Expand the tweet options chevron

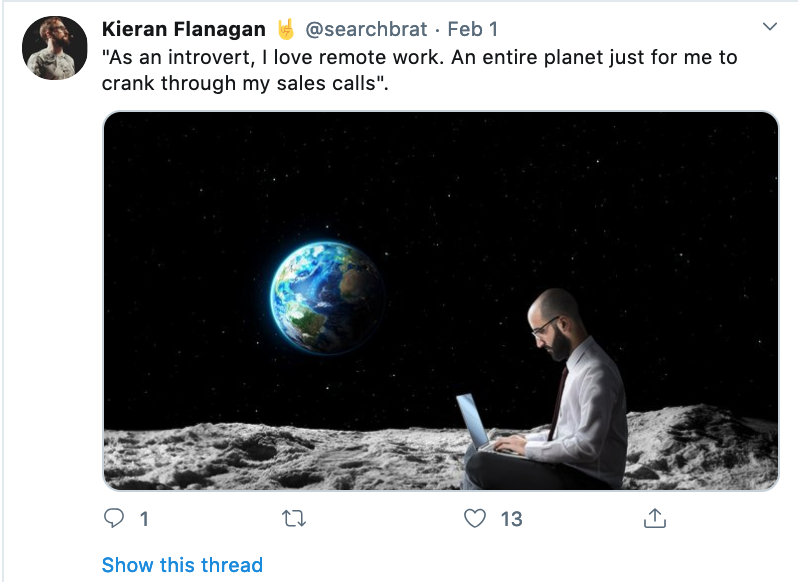click(x=770, y=26)
